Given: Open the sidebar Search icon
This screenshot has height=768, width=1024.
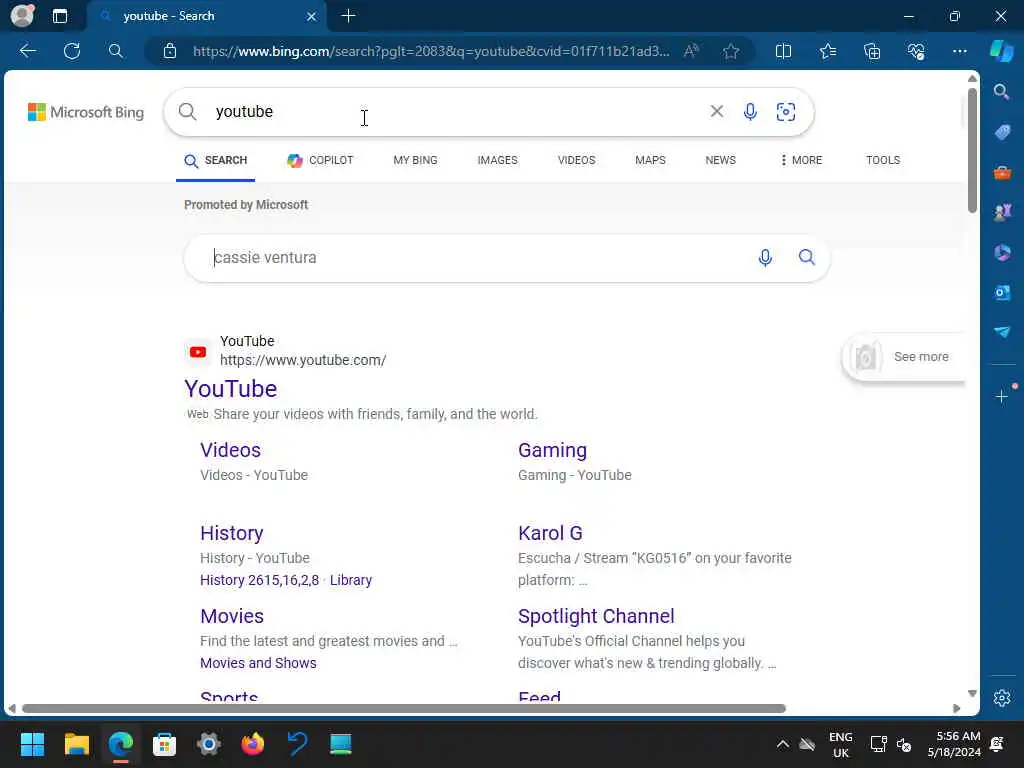Looking at the screenshot, I should [x=1002, y=92].
